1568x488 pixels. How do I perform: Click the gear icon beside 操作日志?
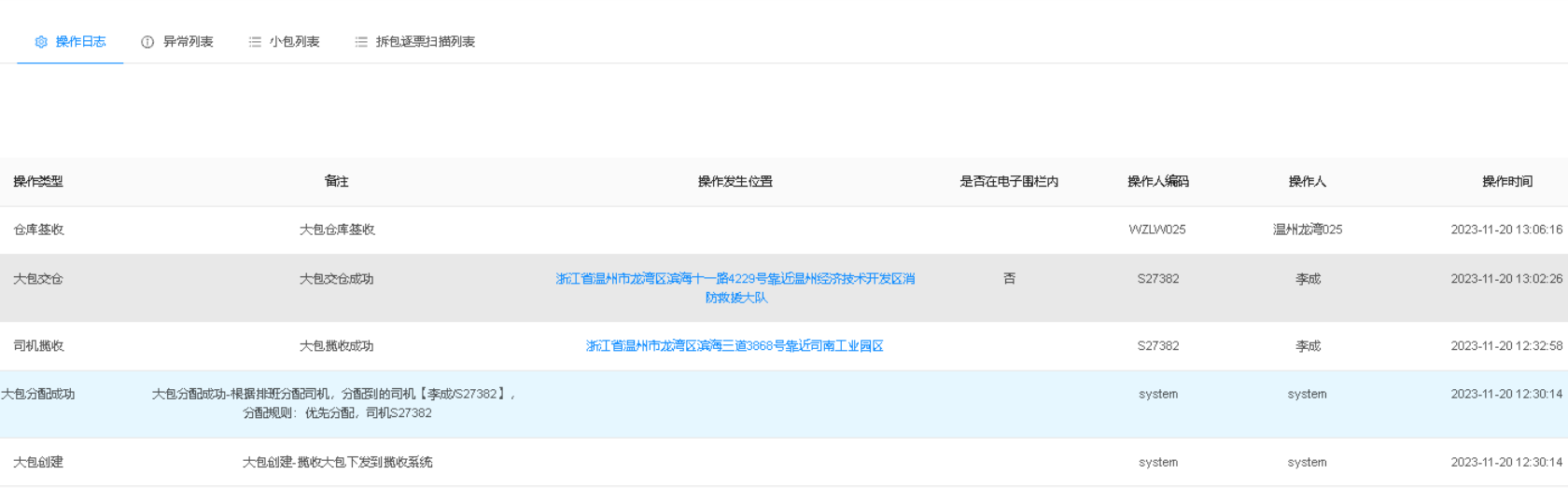41,42
